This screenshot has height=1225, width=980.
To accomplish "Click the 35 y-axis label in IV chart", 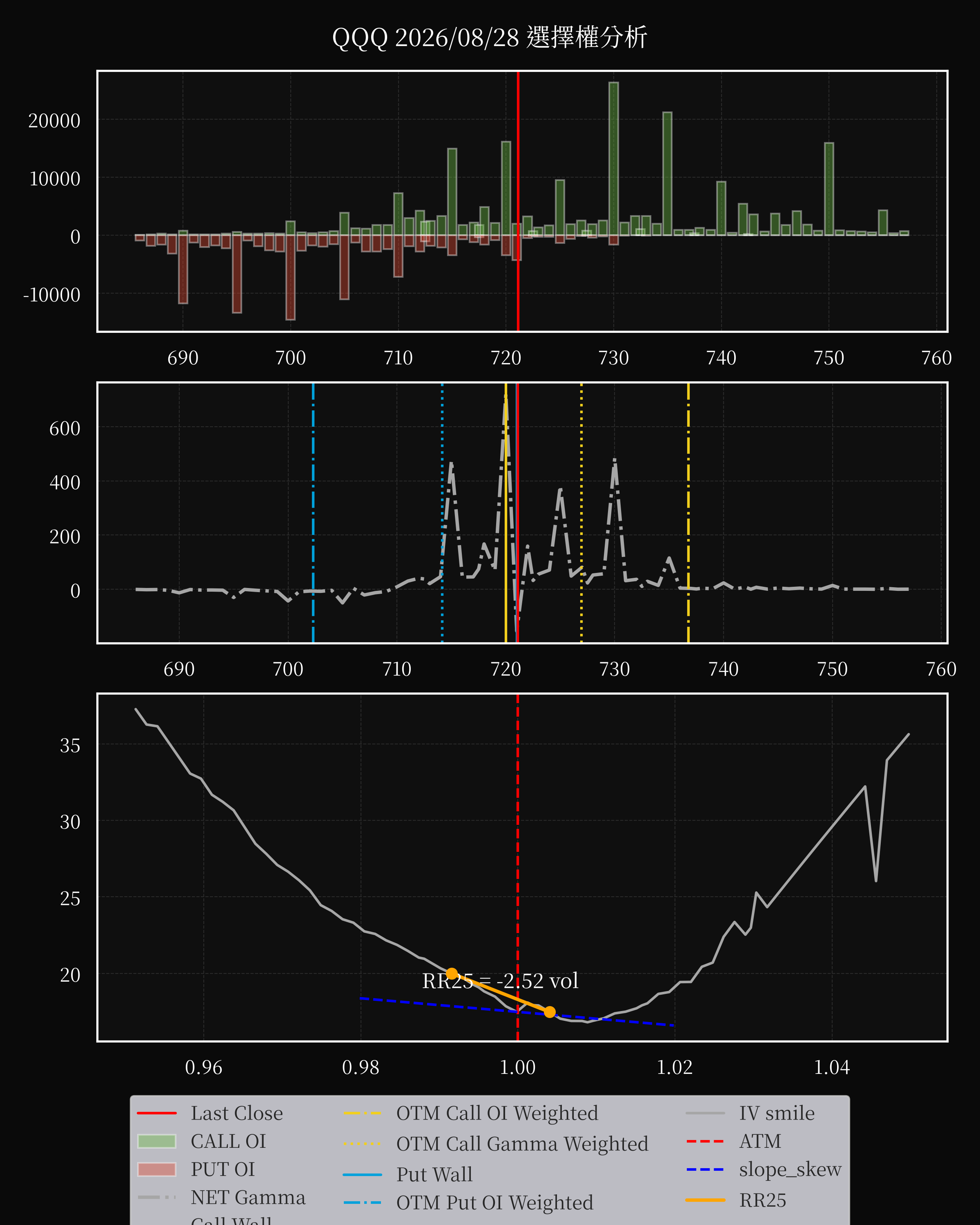I will tap(71, 745).
